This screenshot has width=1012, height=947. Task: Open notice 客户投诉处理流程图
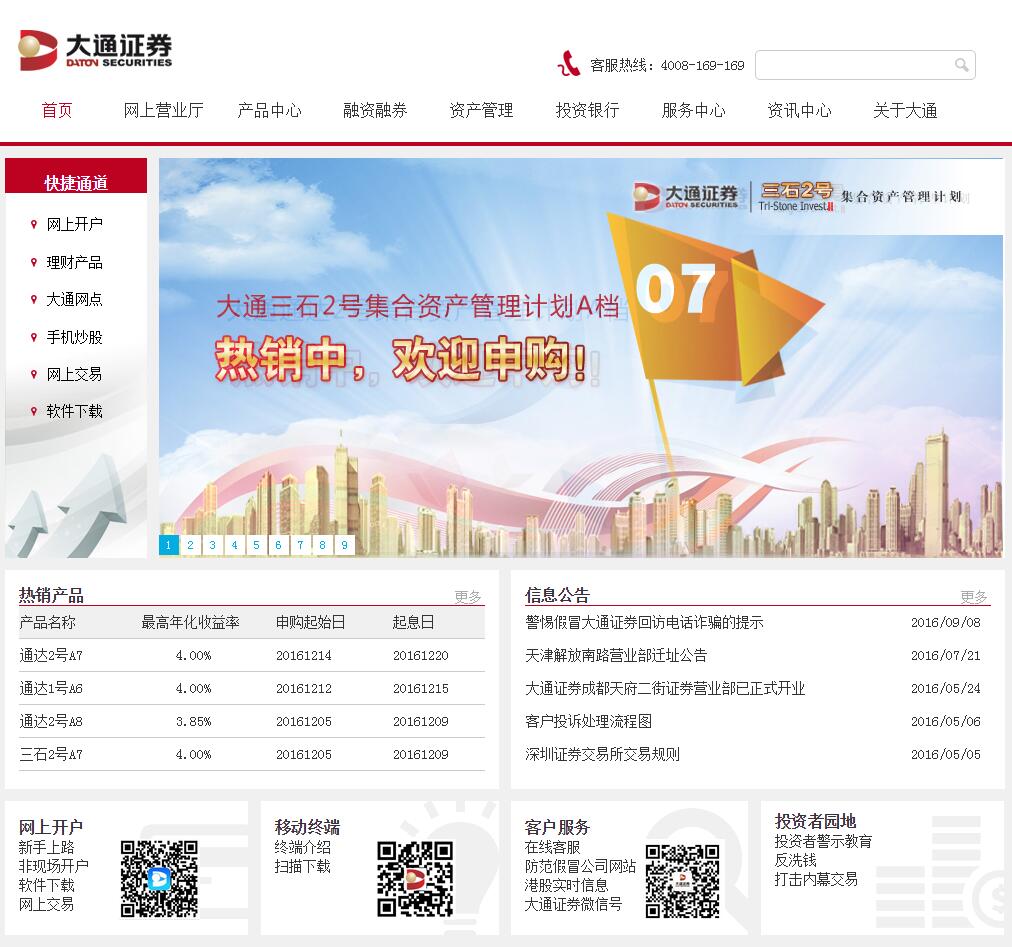click(x=589, y=721)
